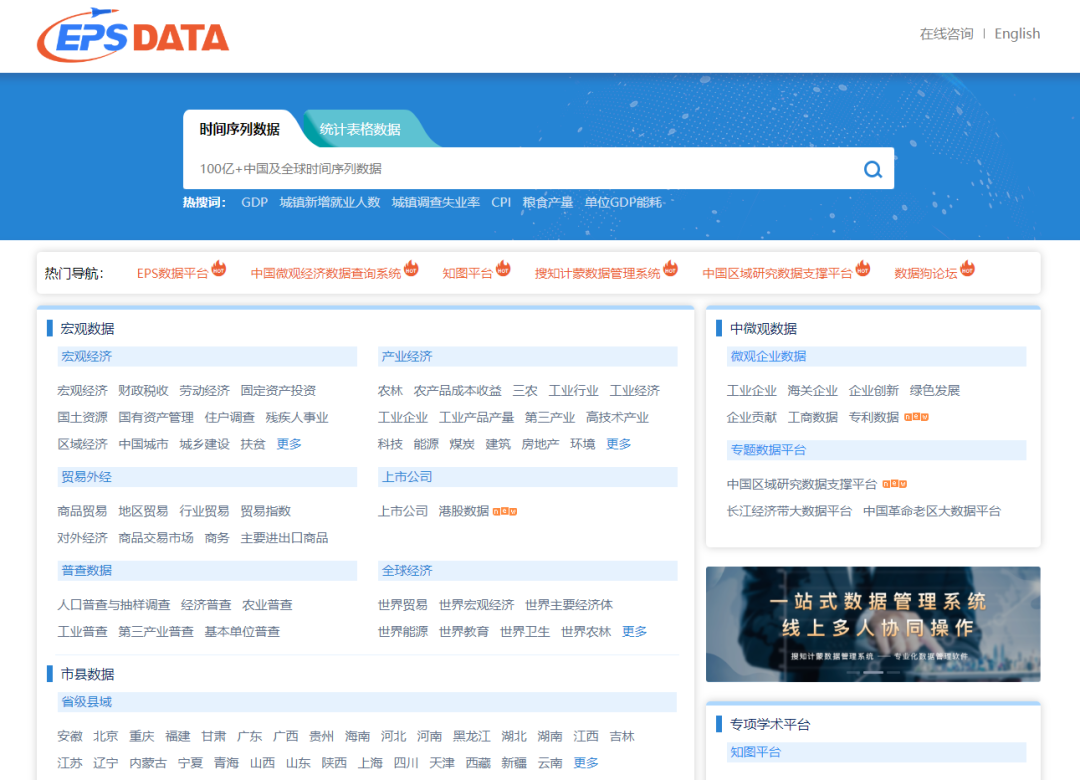Open 内蒙古 county data

coord(148,763)
